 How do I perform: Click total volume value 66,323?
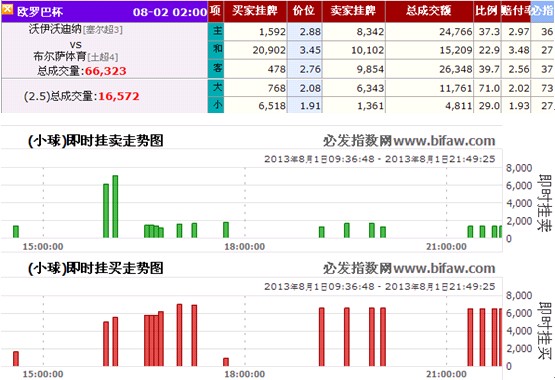[105, 71]
